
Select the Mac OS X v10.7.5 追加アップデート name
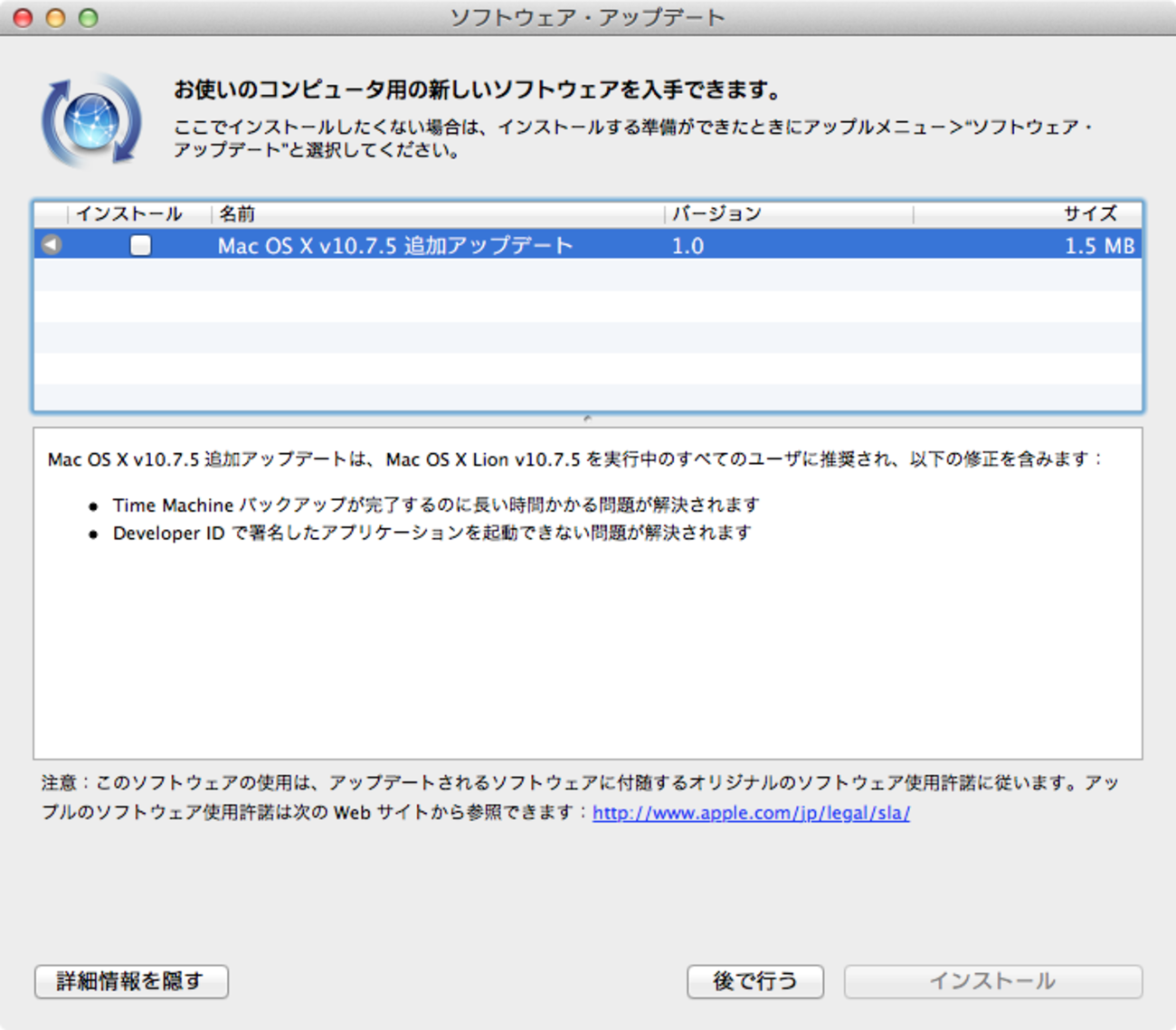[x=395, y=245]
